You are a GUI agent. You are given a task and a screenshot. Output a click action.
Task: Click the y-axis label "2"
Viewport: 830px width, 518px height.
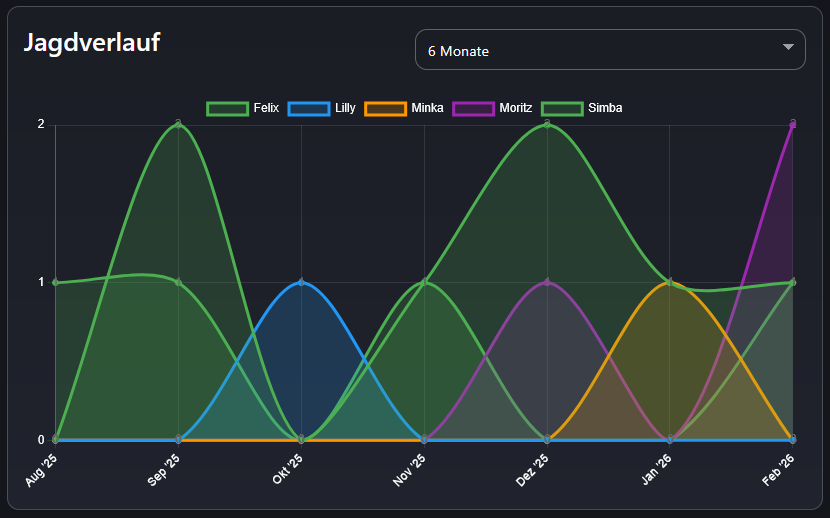pos(41,124)
